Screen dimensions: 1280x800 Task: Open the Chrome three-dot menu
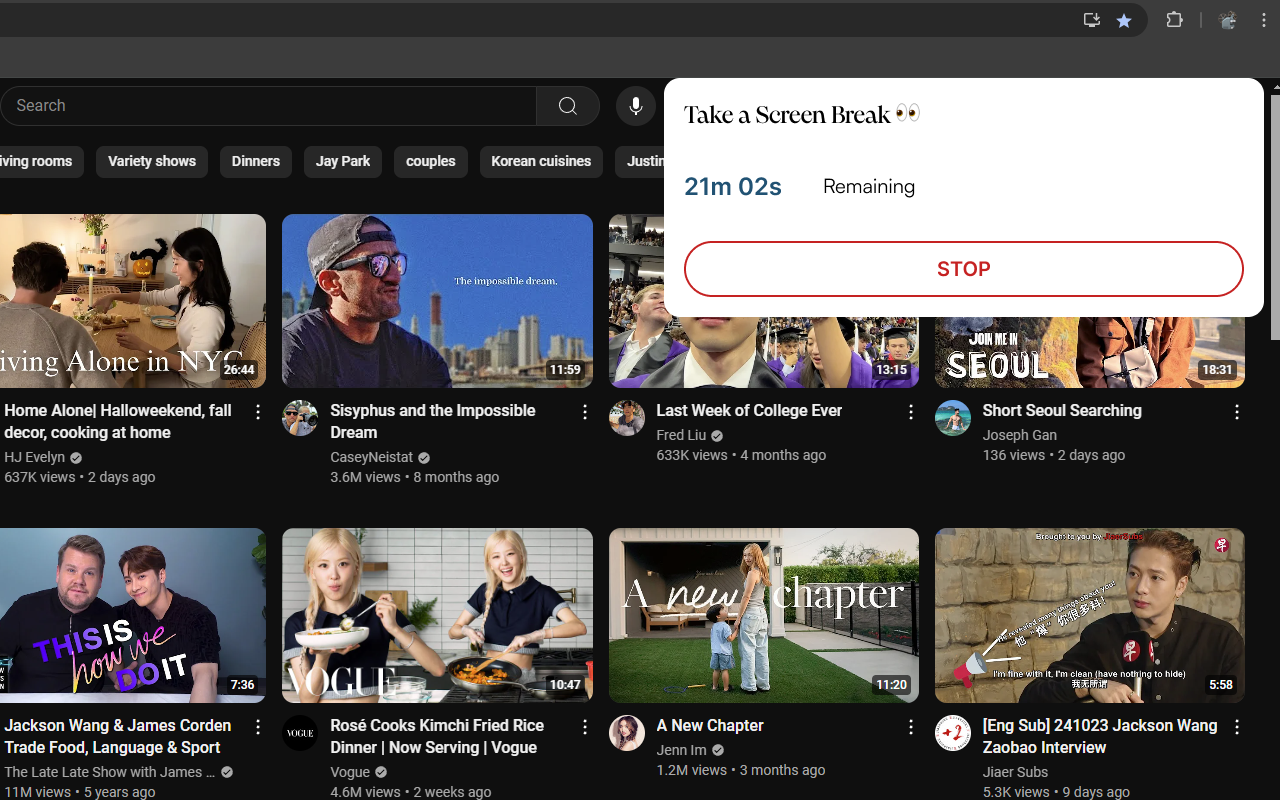[1264, 20]
